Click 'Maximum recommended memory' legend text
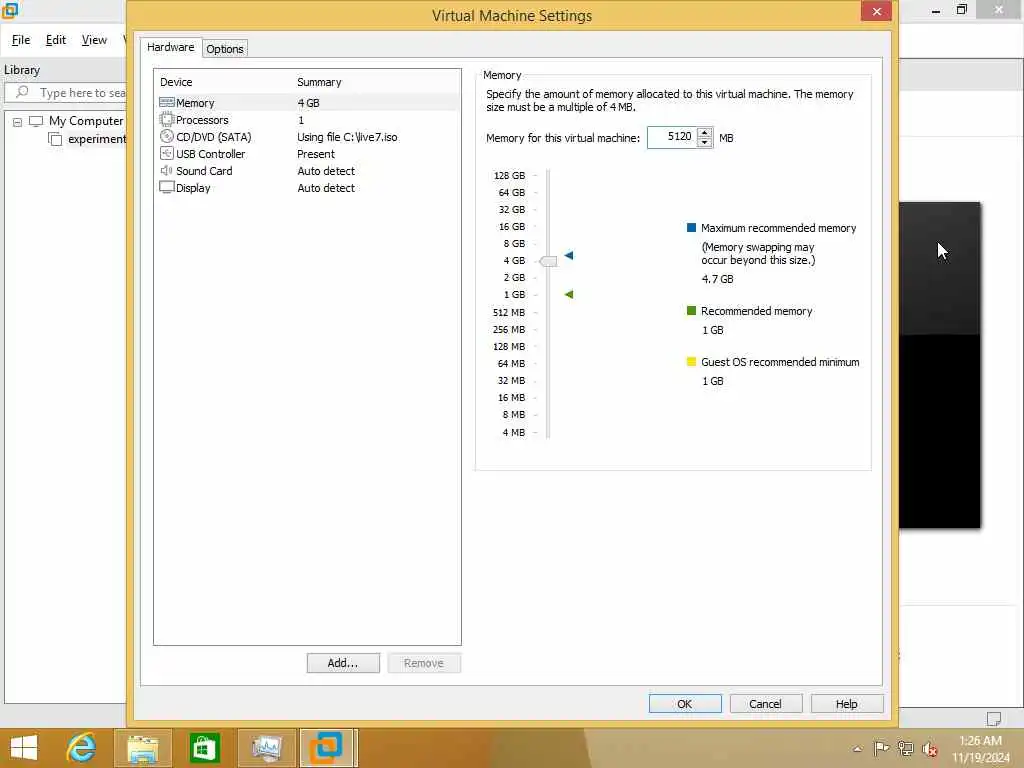The image size is (1024, 768). [x=778, y=228]
